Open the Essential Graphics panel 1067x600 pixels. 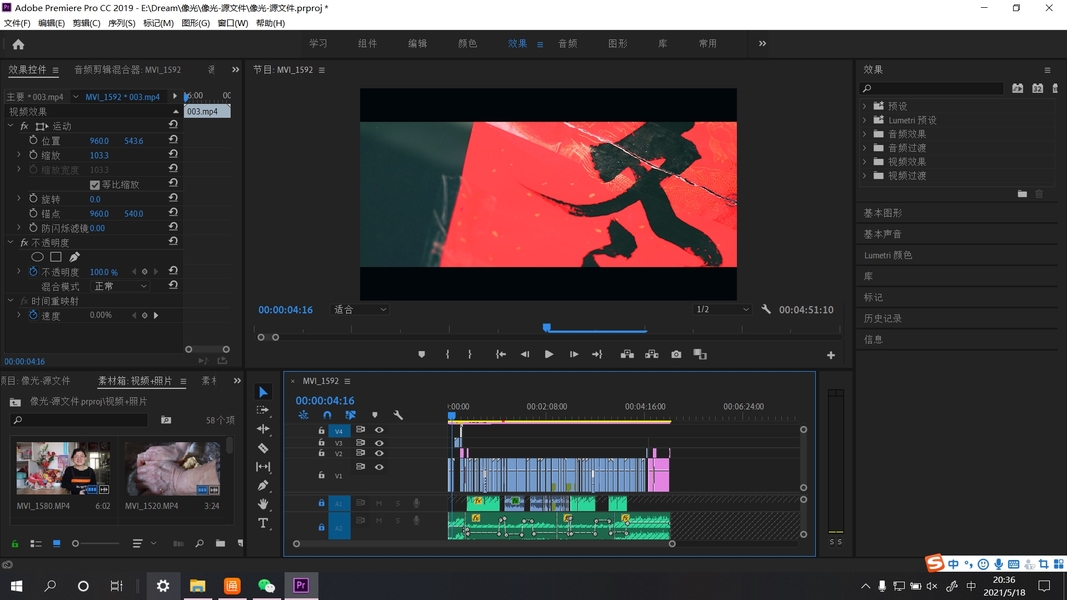click(883, 213)
